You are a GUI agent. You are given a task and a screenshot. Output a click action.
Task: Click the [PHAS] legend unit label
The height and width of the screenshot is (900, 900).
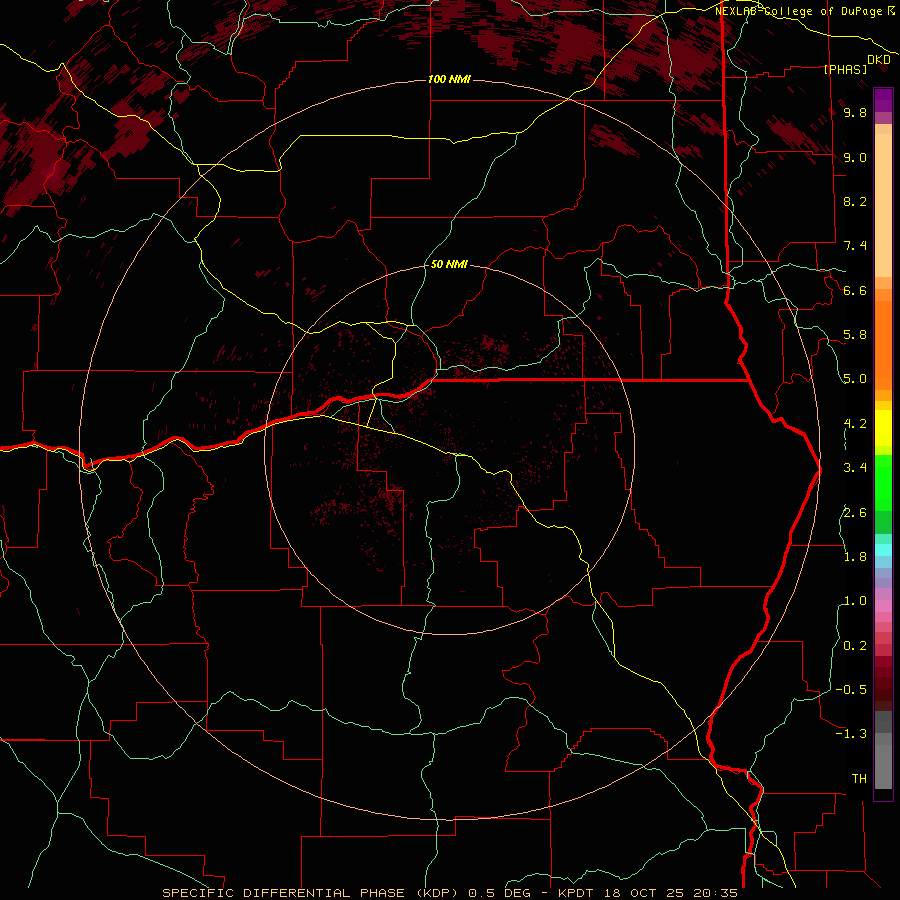(x=845, y=69)
